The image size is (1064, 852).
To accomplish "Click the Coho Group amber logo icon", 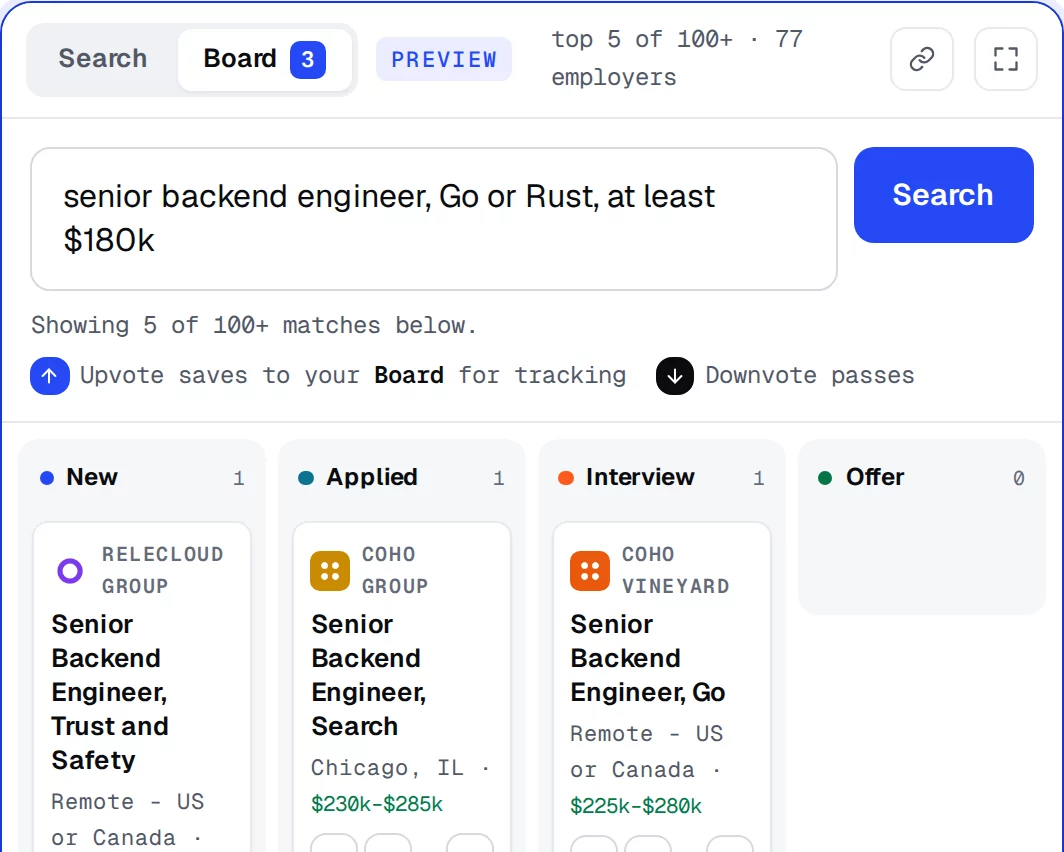I will (x=330, y=570).
